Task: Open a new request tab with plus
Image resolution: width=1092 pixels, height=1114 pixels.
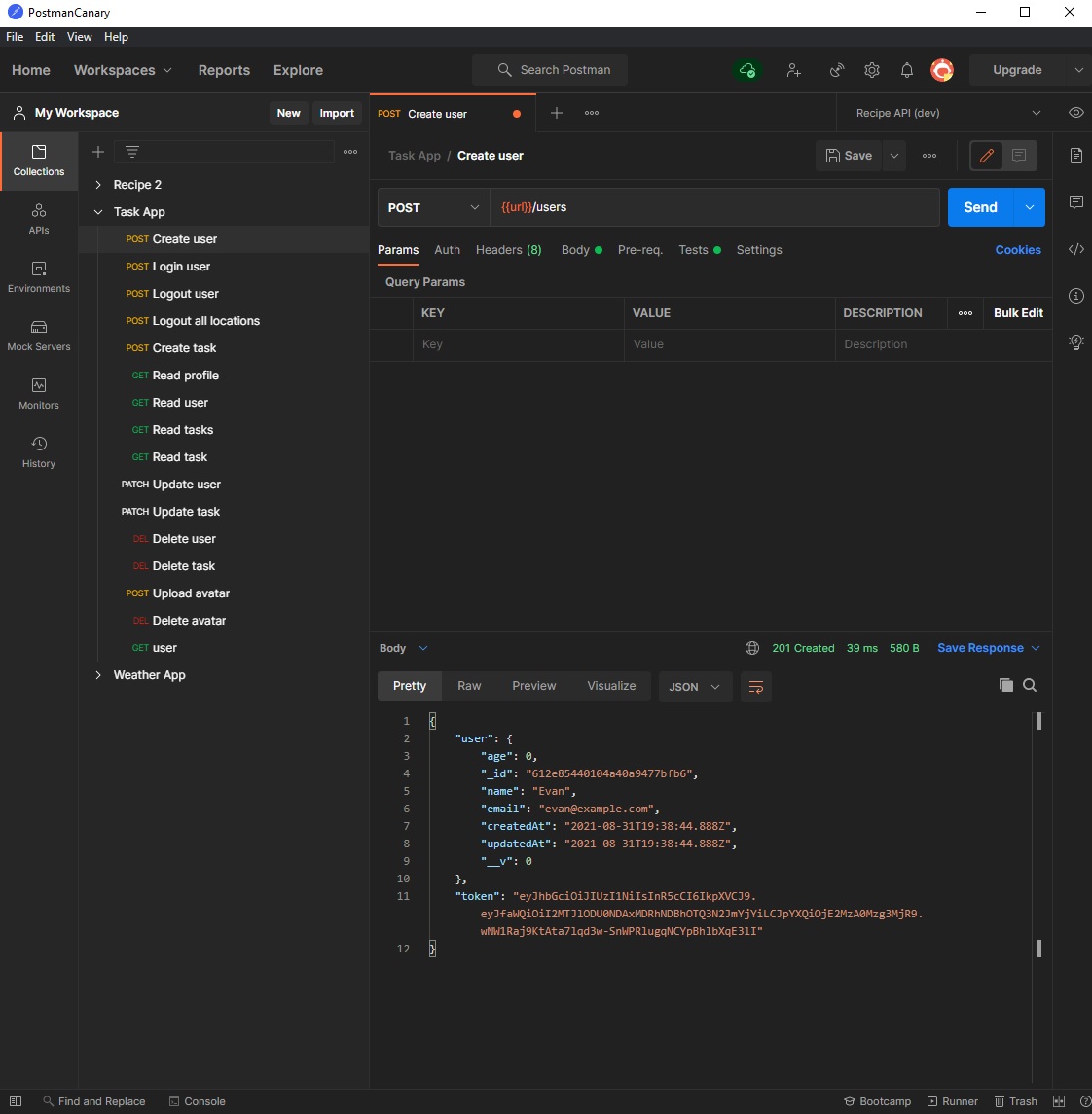Action: pyautogui.click(x=557, y=113)
